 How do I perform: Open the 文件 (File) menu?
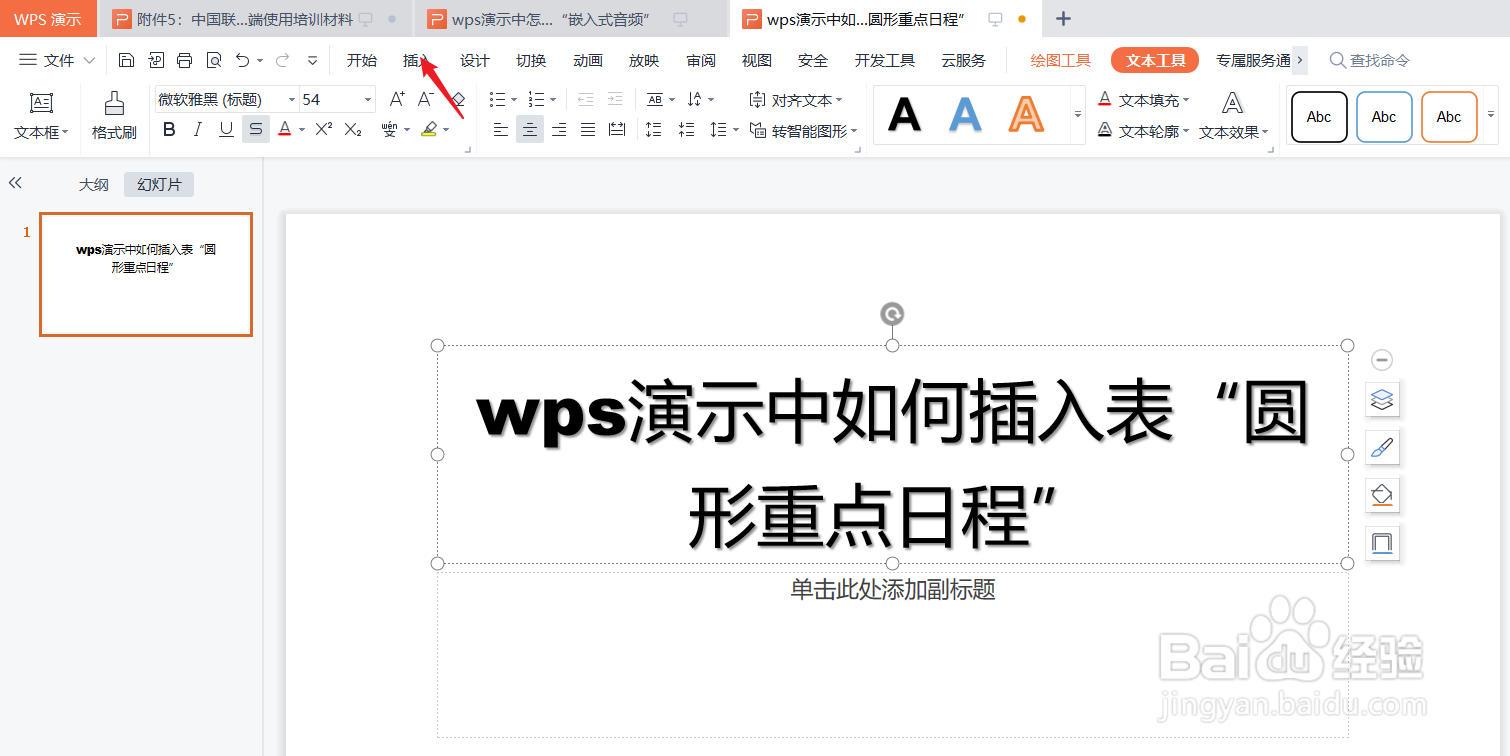pyautogui.click(x=58, y=61)
